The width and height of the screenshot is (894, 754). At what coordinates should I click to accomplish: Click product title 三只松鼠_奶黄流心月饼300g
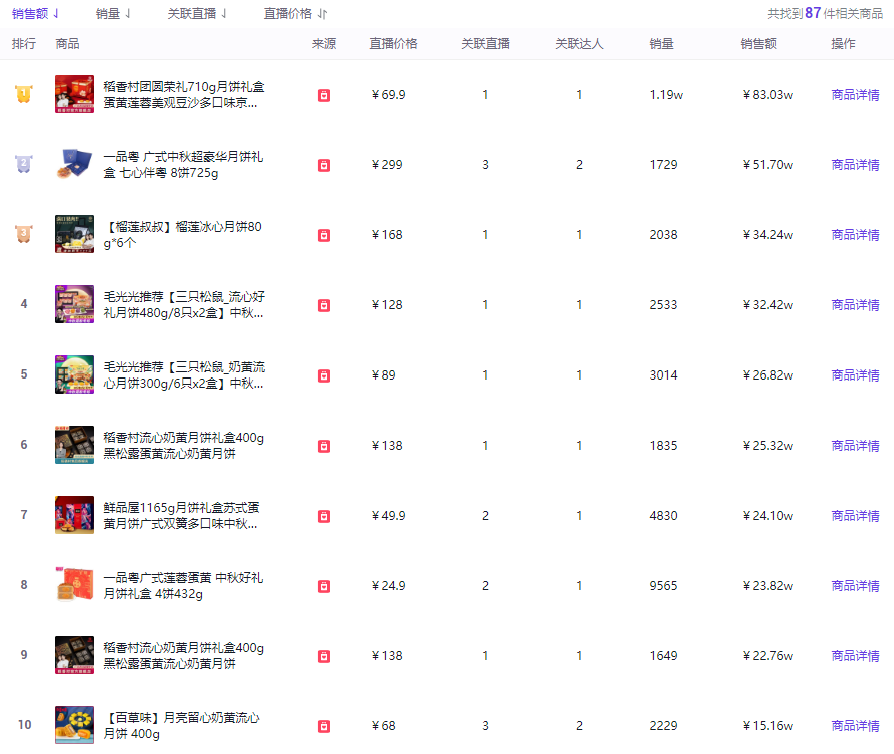(x=184, y=375)
